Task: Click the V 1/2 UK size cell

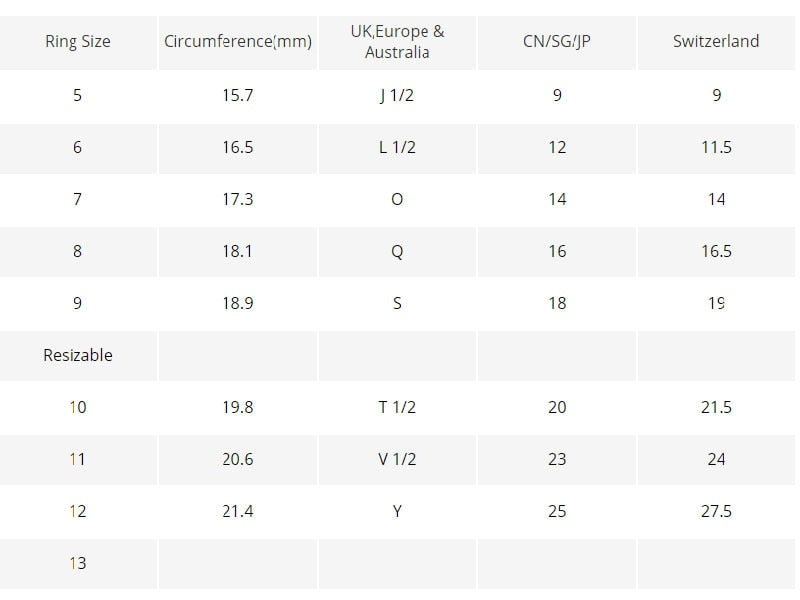Action: click(397, 459)
